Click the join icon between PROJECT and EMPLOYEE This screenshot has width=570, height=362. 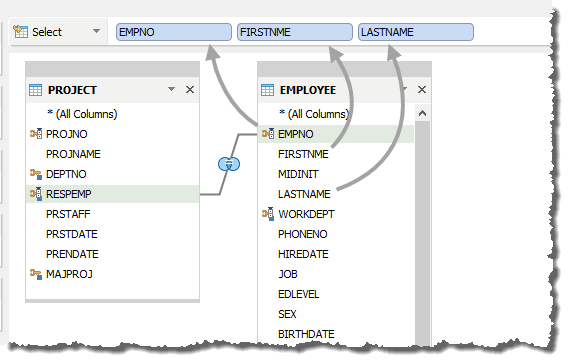pyautogui.click(x=229, y=164)
